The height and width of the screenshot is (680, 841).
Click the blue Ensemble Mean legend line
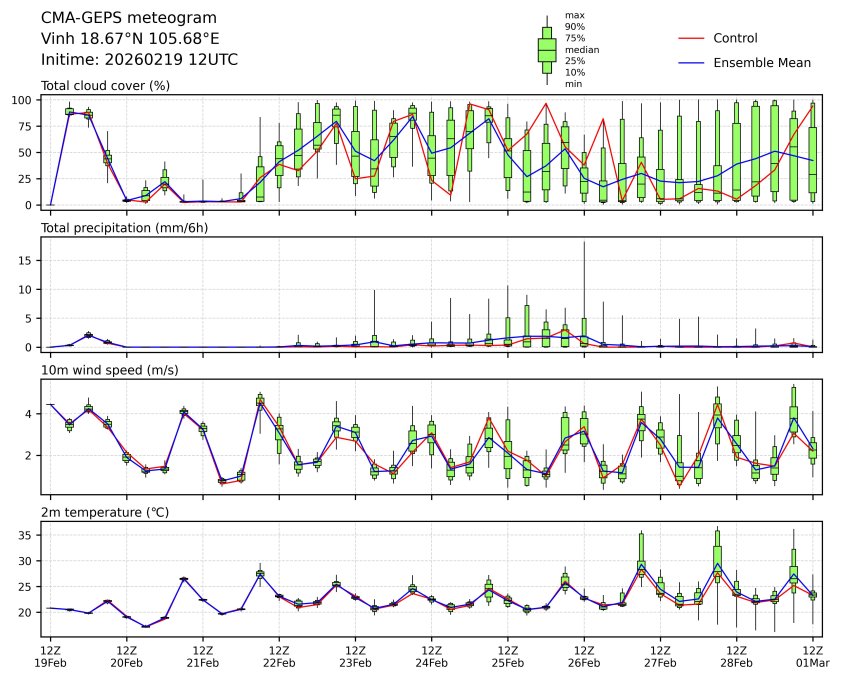tap(691, 63)
